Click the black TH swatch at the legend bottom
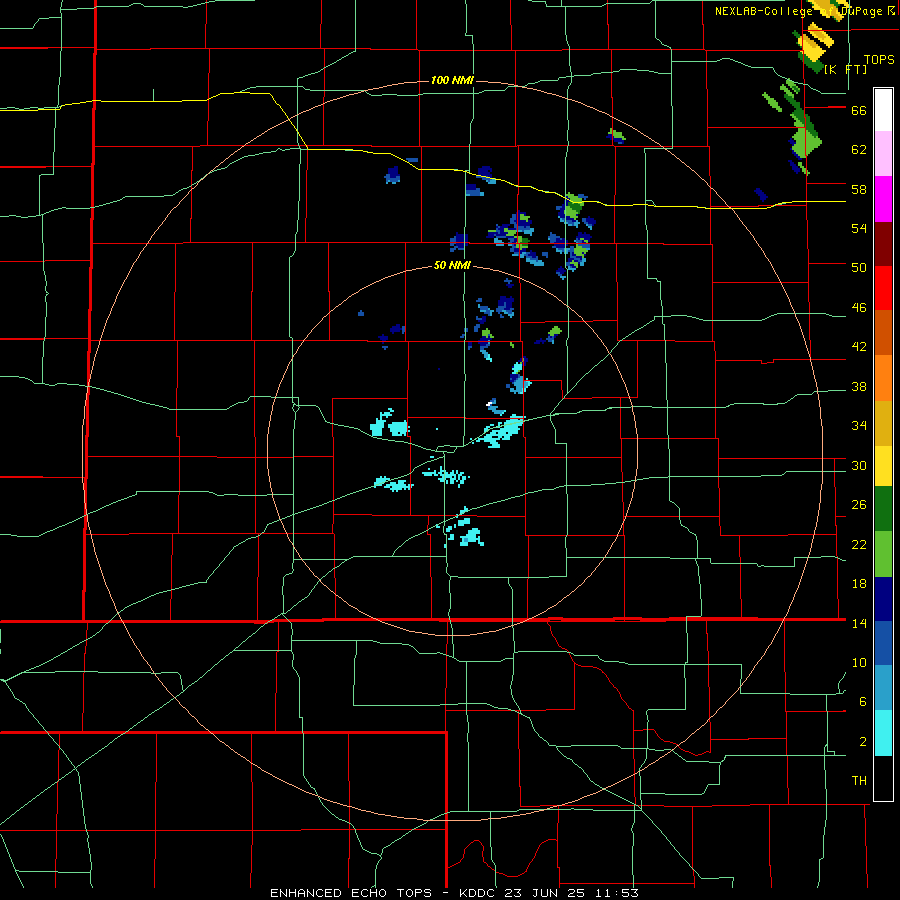Viewport: 900px width, 900px height. (883, 778)
